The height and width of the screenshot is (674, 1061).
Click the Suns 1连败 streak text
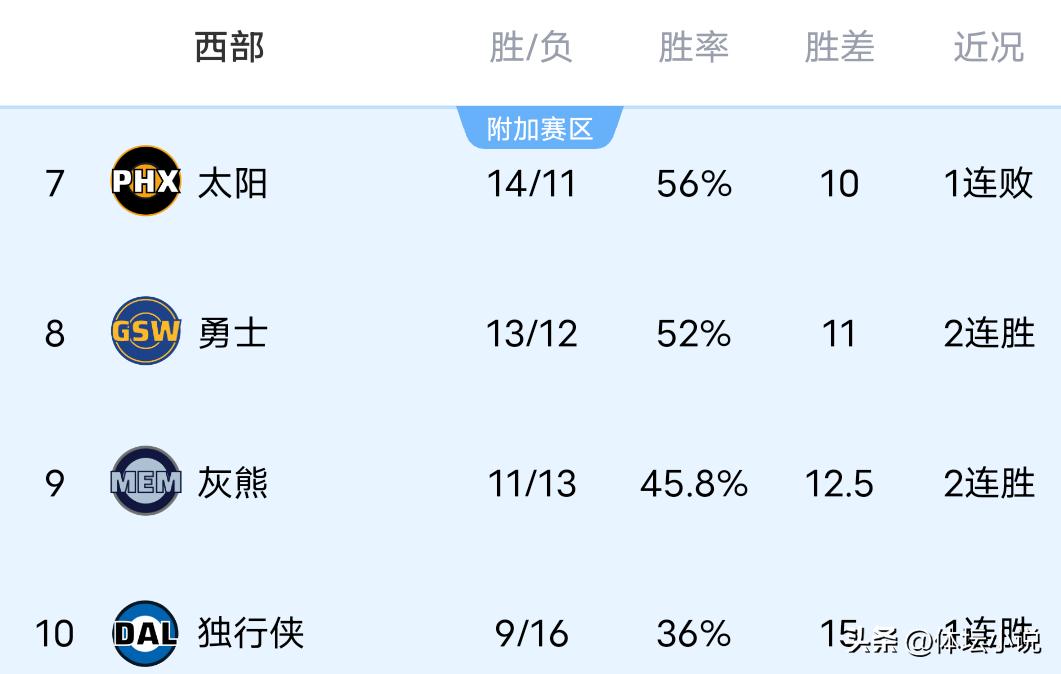coord(988,183)
